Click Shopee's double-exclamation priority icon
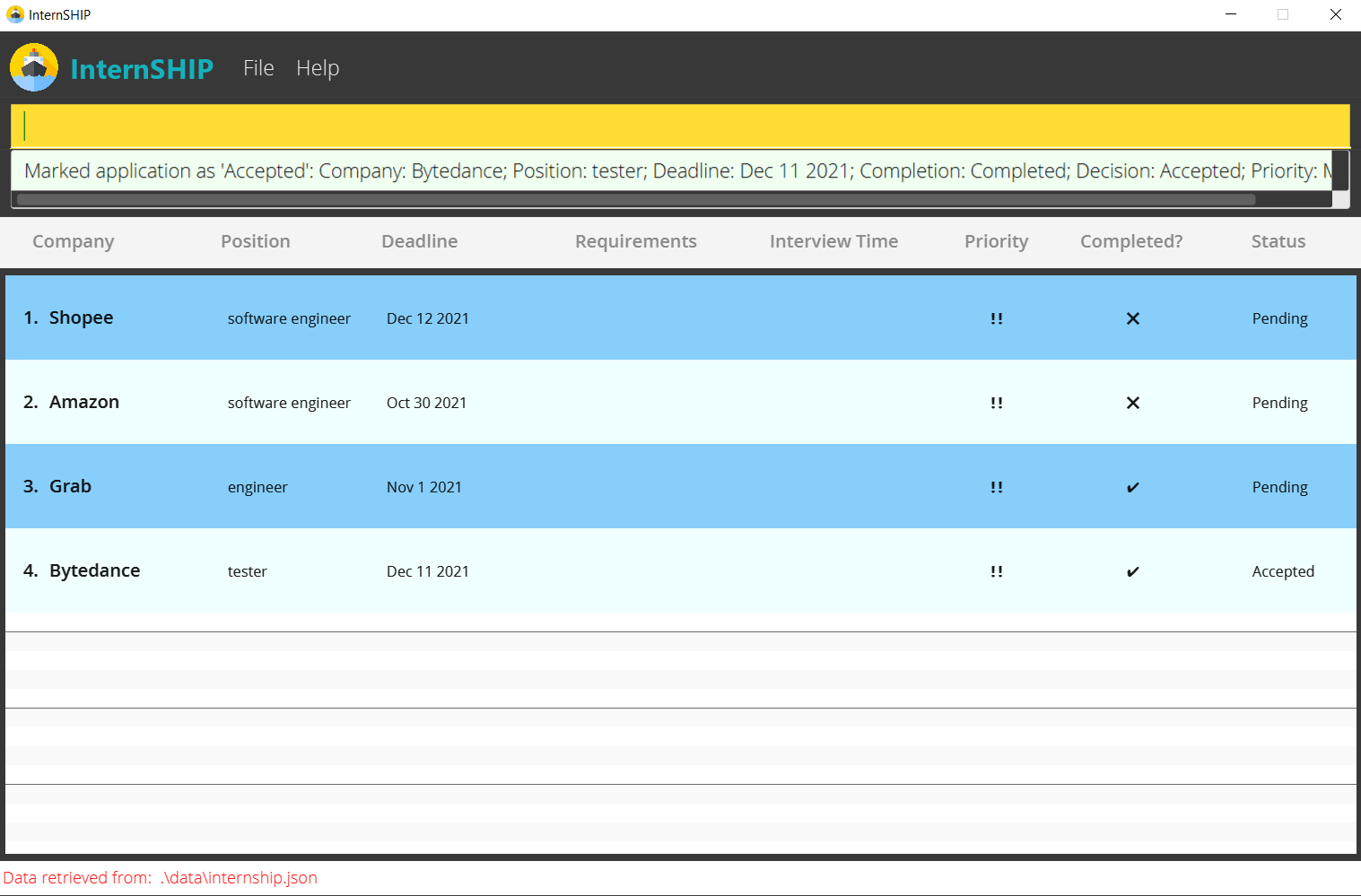This screenshot has height=896, width=1361. tap(997, 318)
